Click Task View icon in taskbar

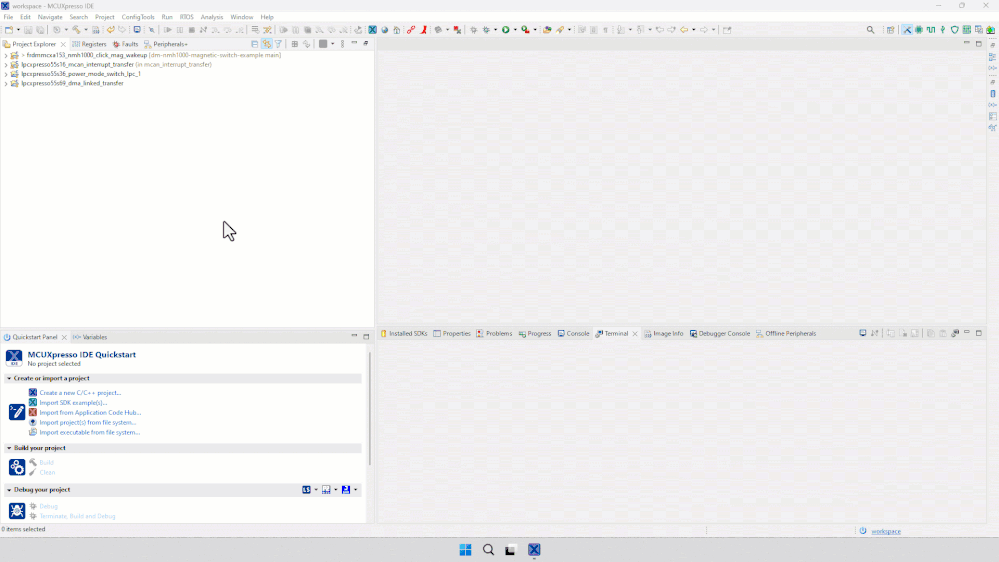click(510, 550)
